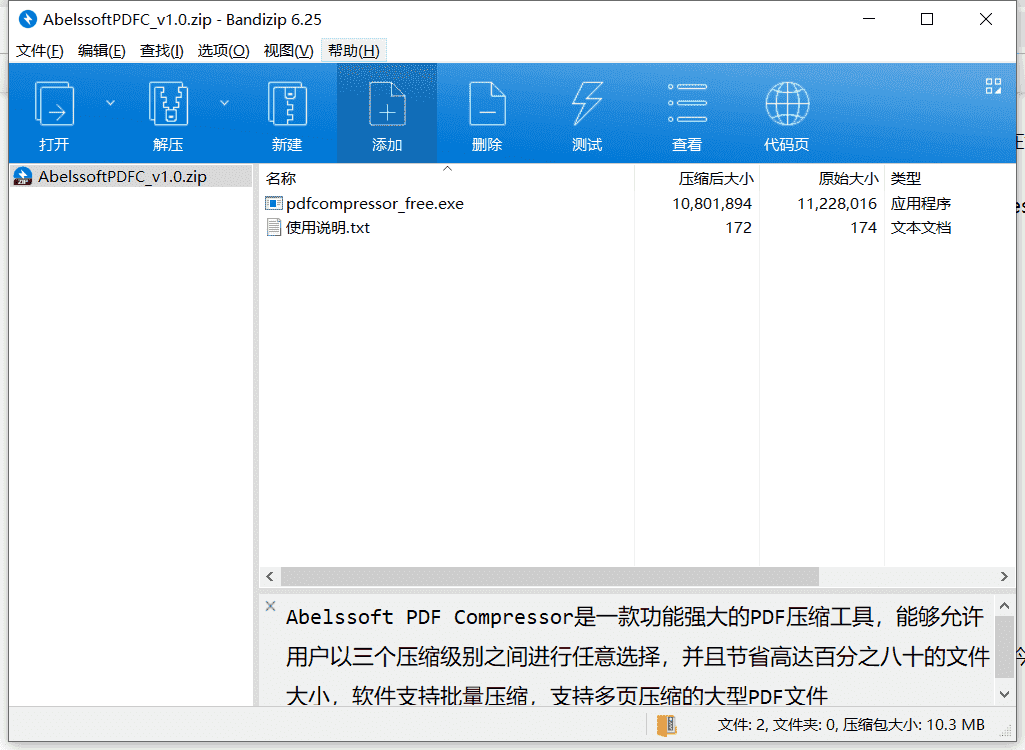This screenshot has height=750, width=1025.
Task: Click the Extract (解压) toolbar icon
Action: coord(168,104)
